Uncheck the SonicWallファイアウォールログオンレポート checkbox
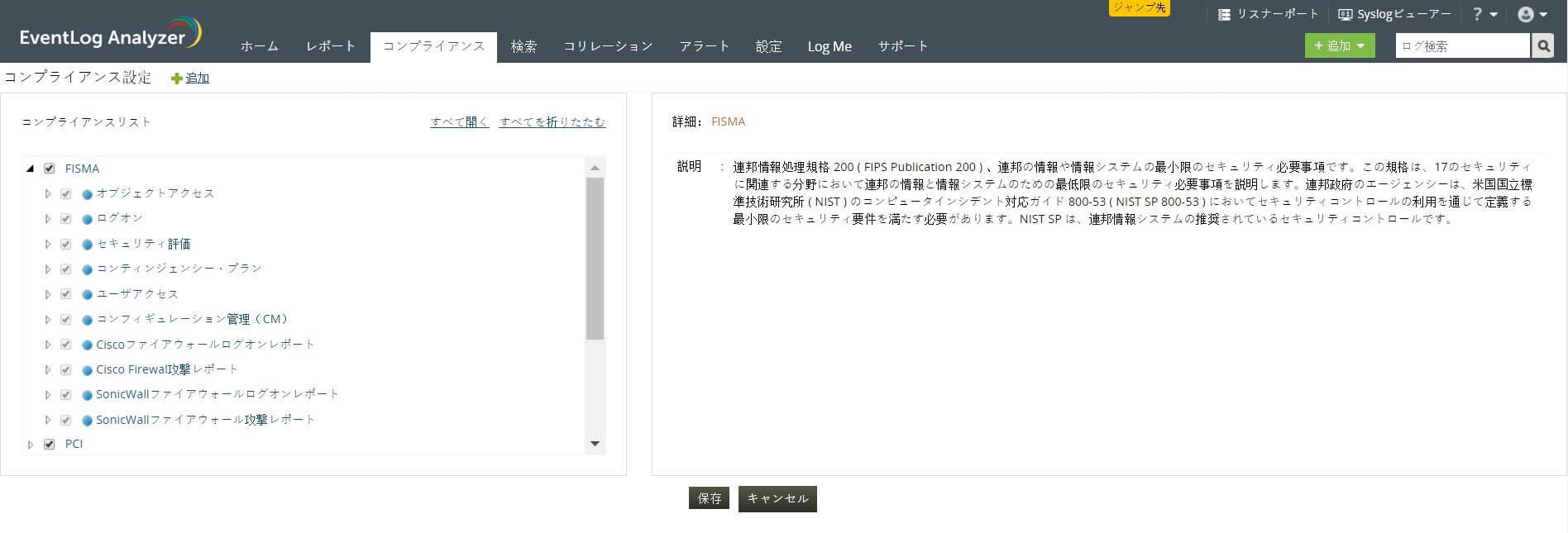This screenshot has width=1568, height=533. (x=65, y=395)
